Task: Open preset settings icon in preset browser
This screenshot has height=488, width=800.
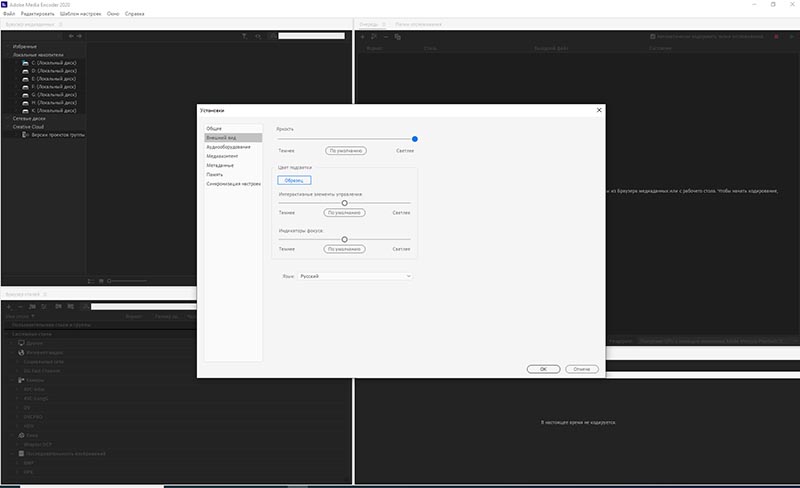Action: click(x=44, y=307)
